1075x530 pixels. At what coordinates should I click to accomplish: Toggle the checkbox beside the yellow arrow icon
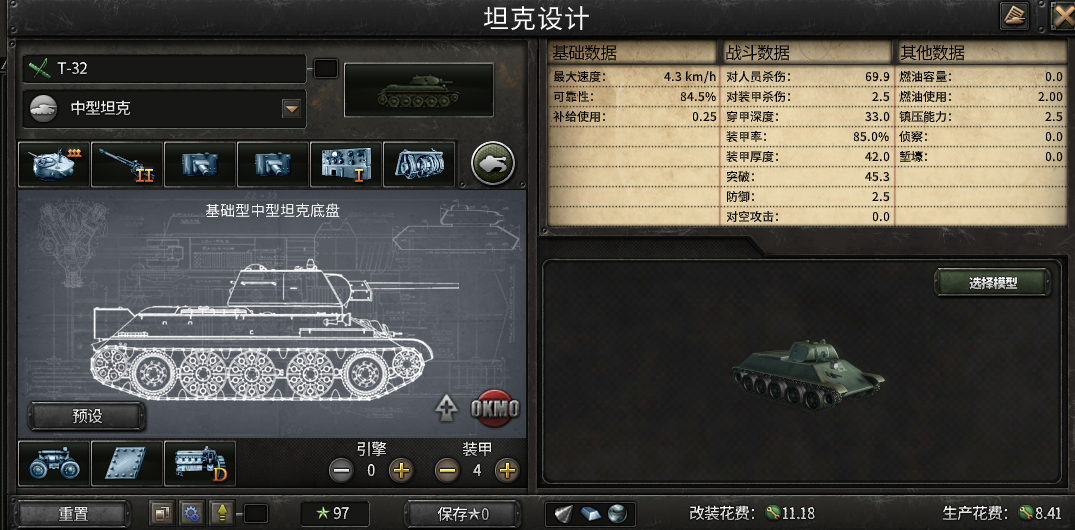(x=256, y=514)
